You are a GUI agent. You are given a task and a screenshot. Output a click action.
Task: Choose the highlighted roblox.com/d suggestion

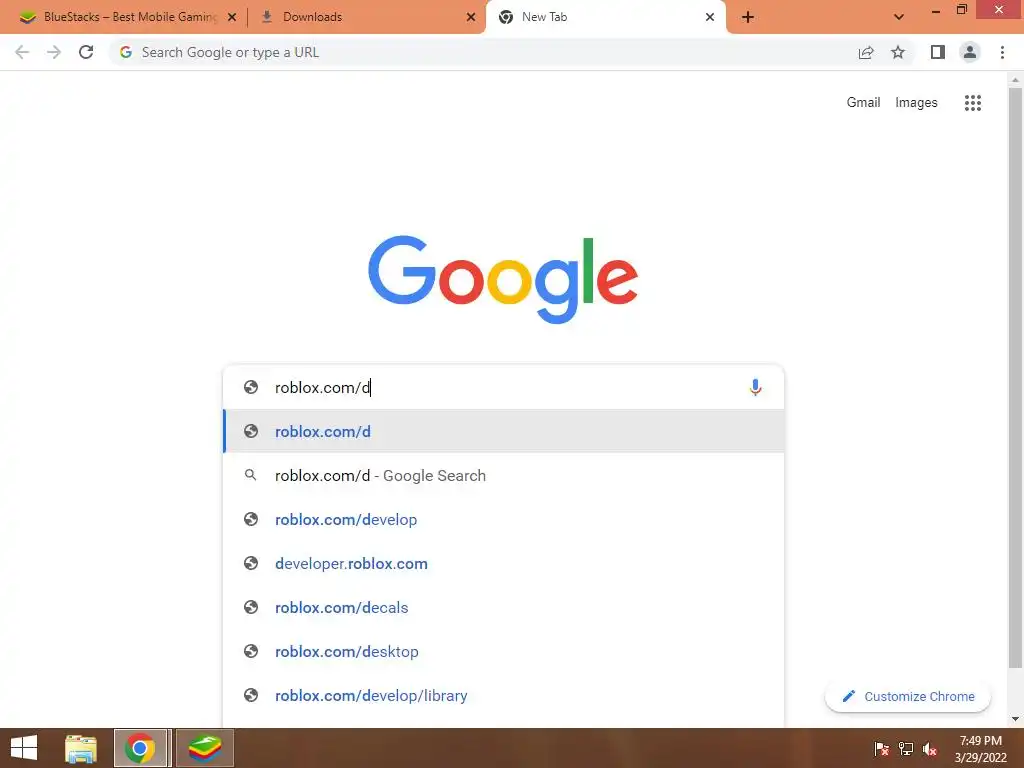click(504, 431)
